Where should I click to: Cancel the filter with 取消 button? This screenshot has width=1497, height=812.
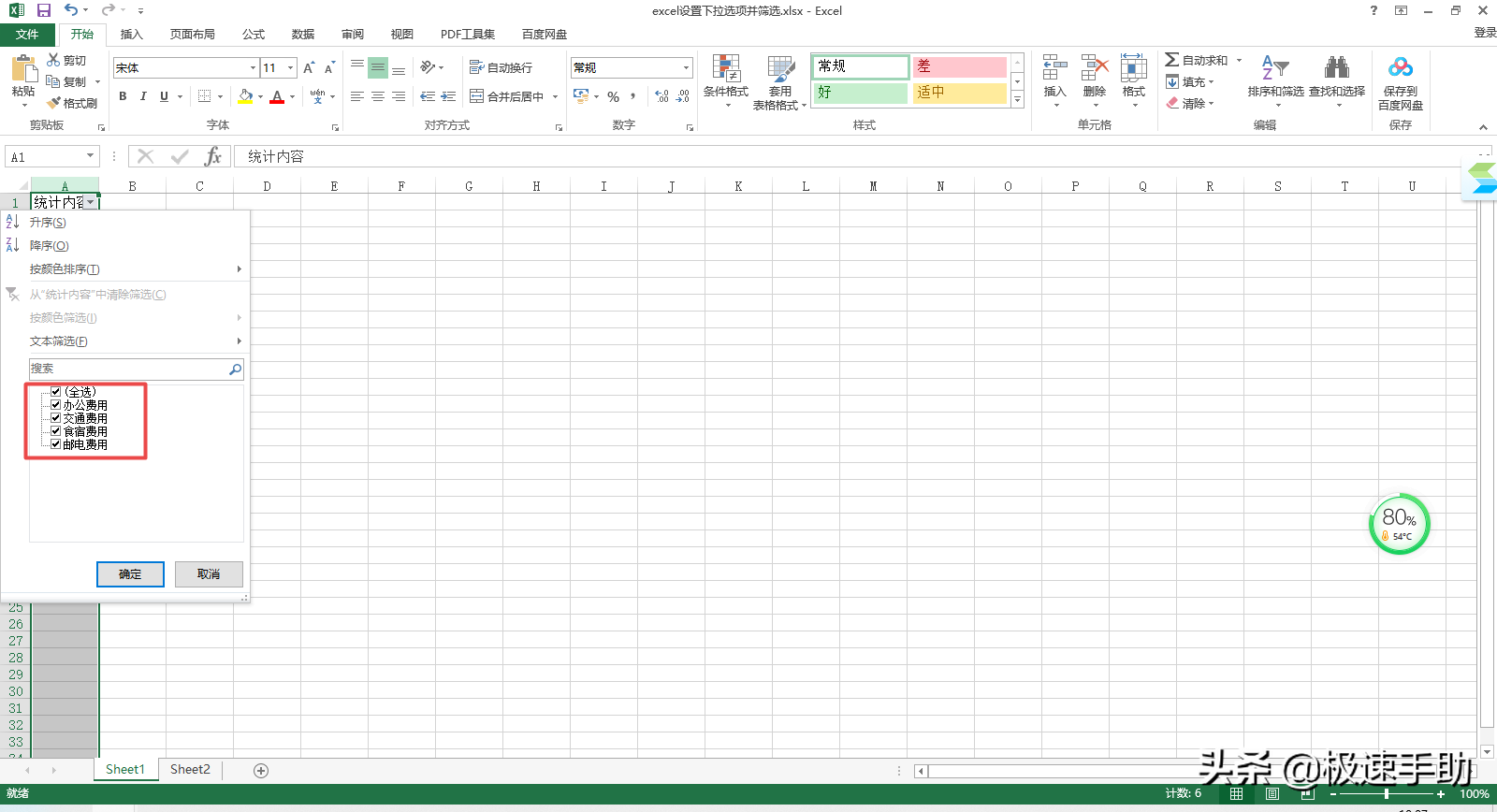coord(209,574)
